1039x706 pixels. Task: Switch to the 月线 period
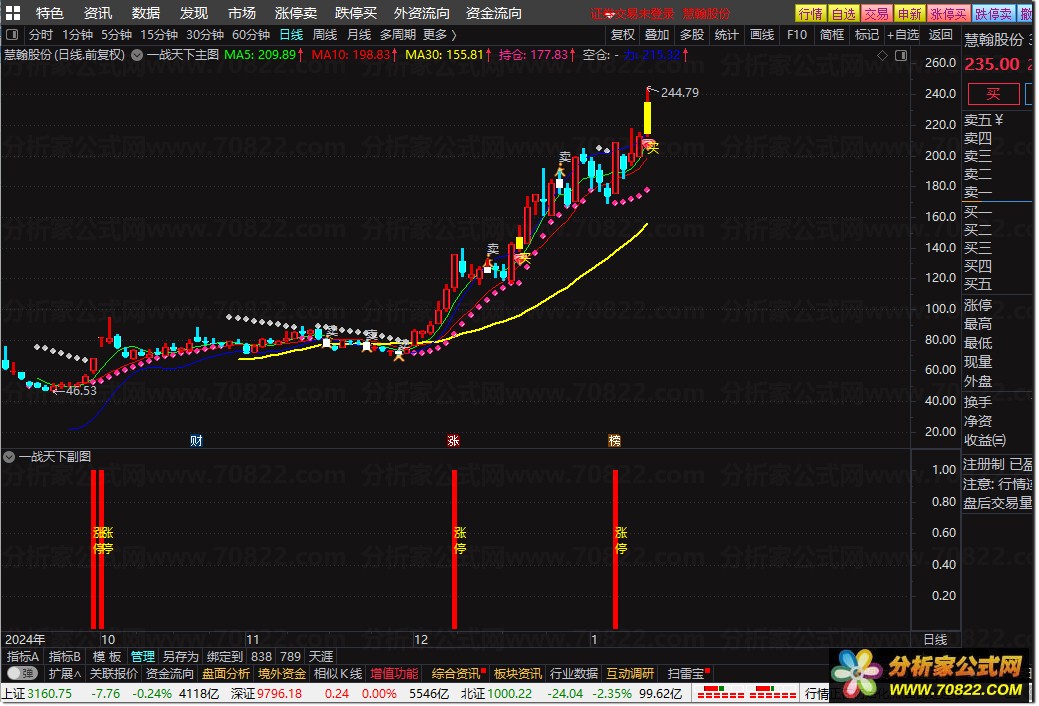coord(359,34)
